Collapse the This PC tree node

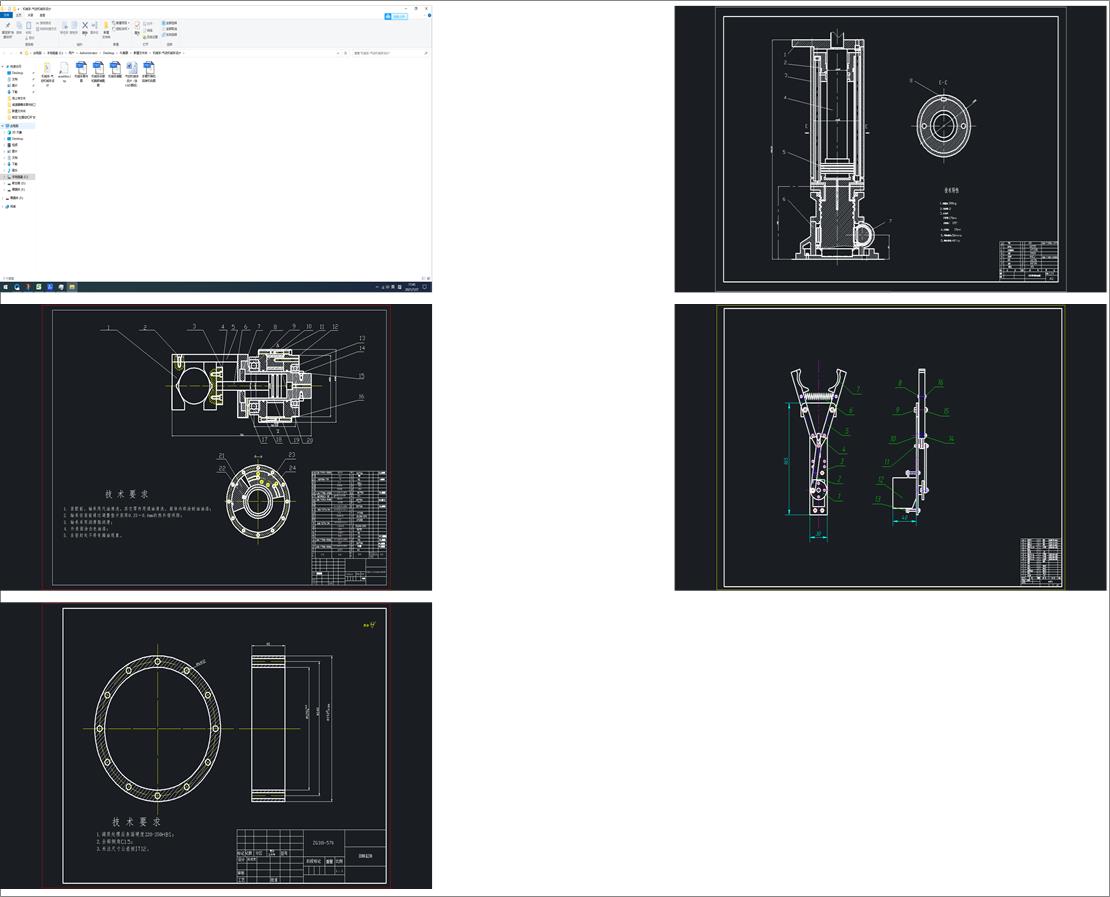(x=2, y=126)
